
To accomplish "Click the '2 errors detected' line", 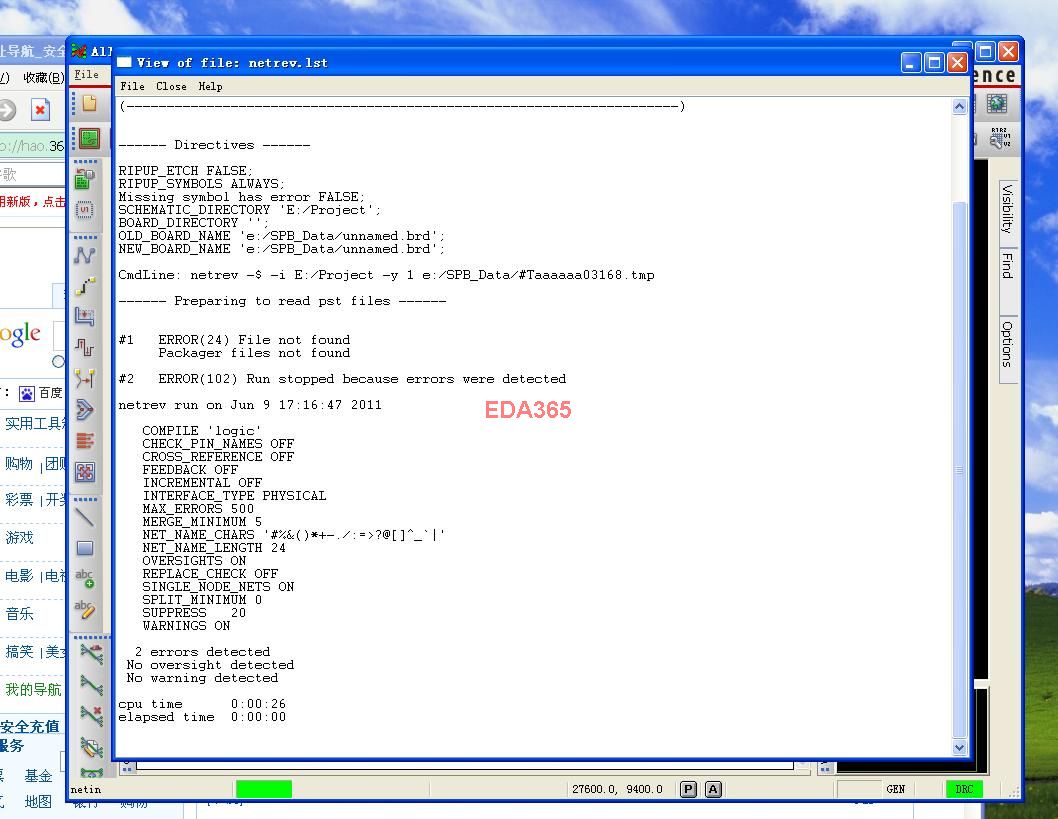I will pyautogui.click(x=202, y=652).
